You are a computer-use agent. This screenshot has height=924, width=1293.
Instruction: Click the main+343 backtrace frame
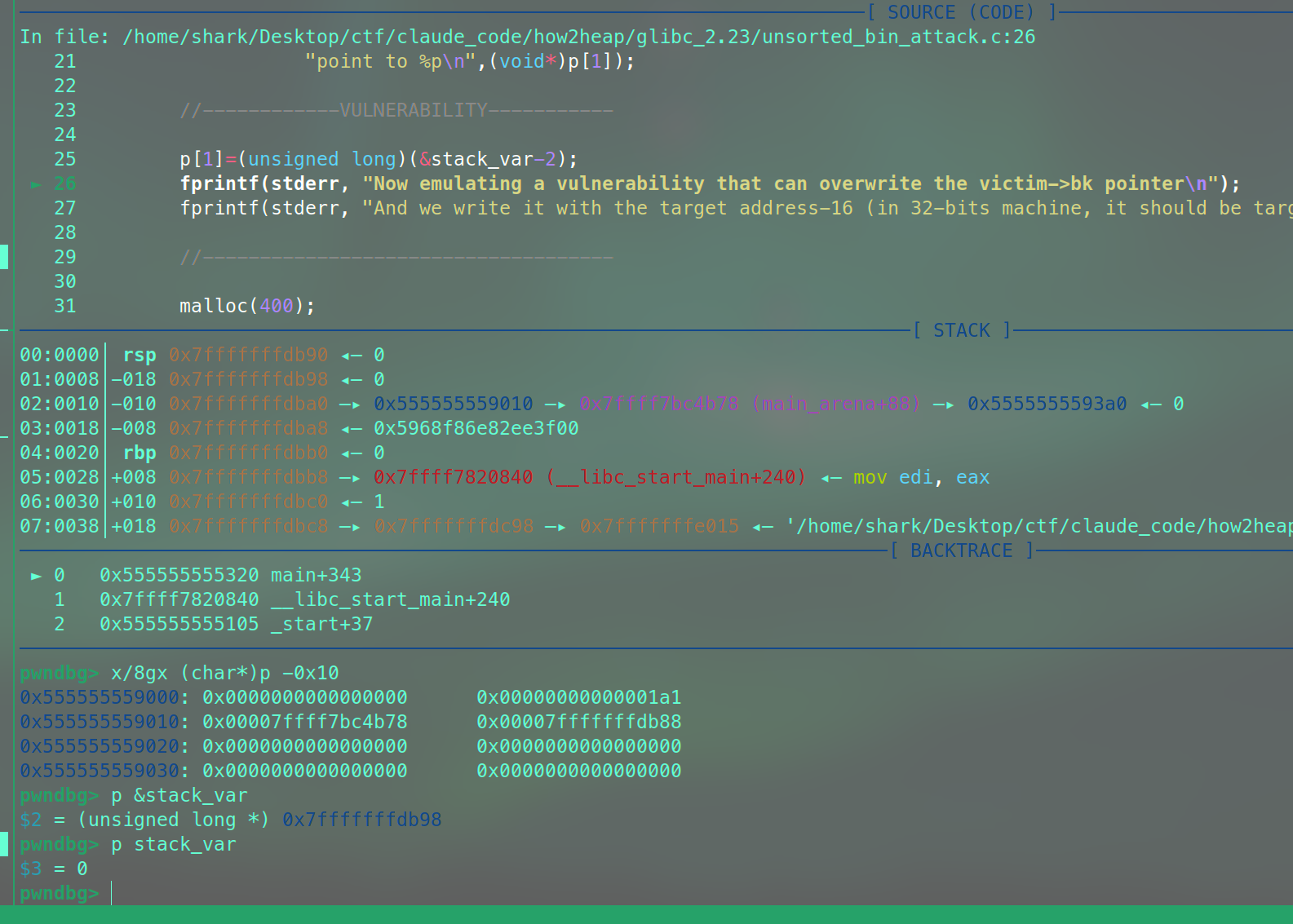click(x=316, y=575)
